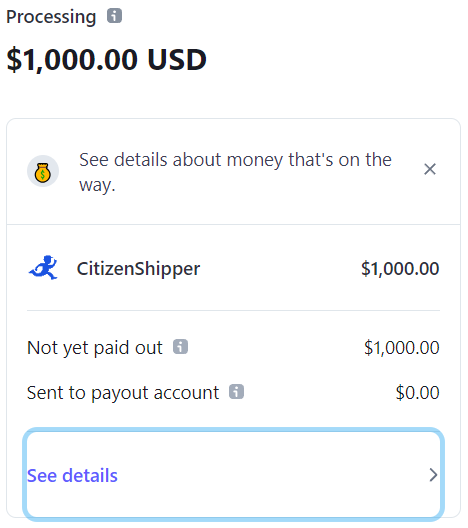Screen dimensions: 468x528
Task: Click the Not yet paid out $1,000.00 value
Action: (402, 348)
